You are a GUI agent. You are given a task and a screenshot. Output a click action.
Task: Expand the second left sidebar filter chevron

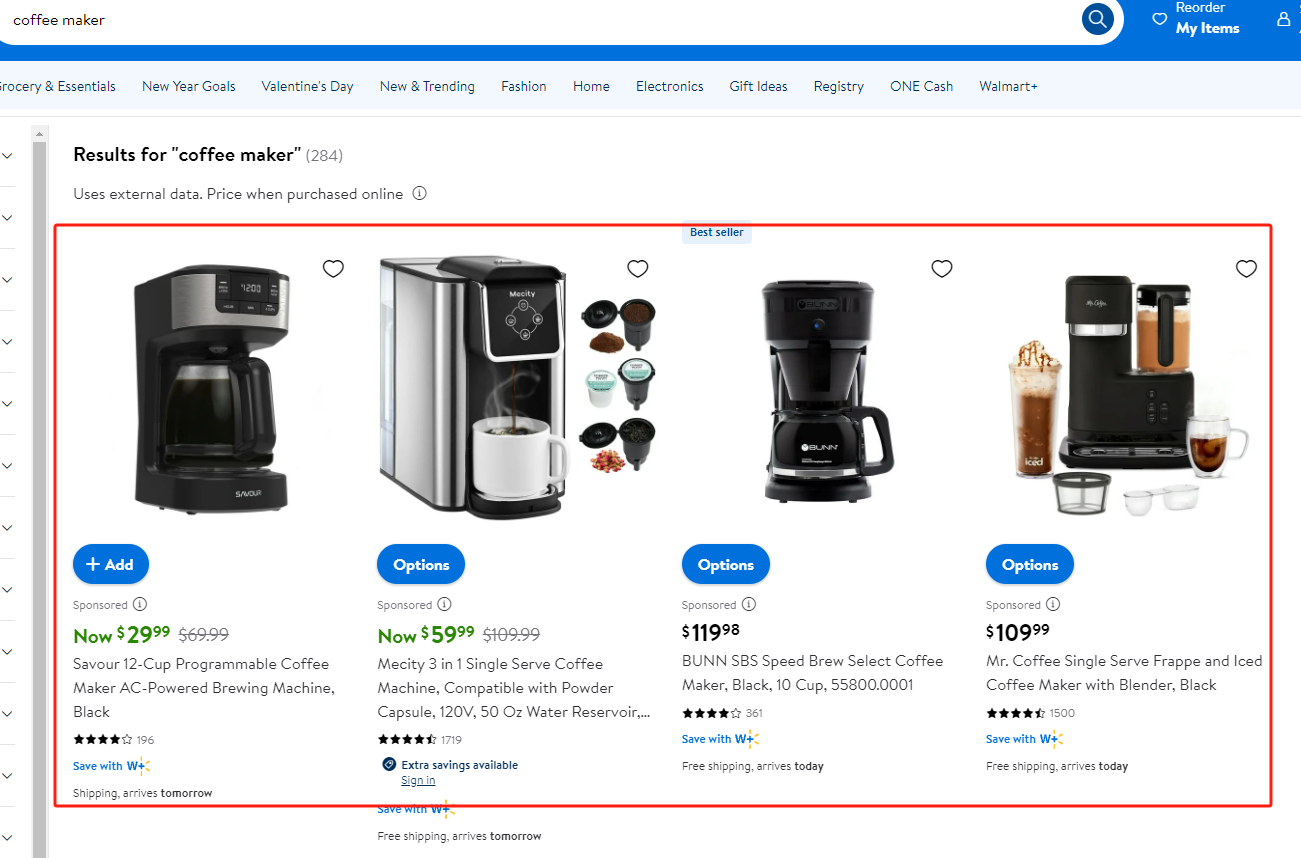[x=7, y=217]
